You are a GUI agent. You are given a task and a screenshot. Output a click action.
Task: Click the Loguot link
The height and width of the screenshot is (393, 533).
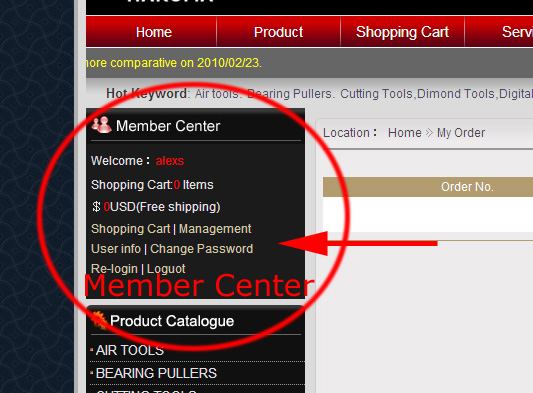pos(166,269)
